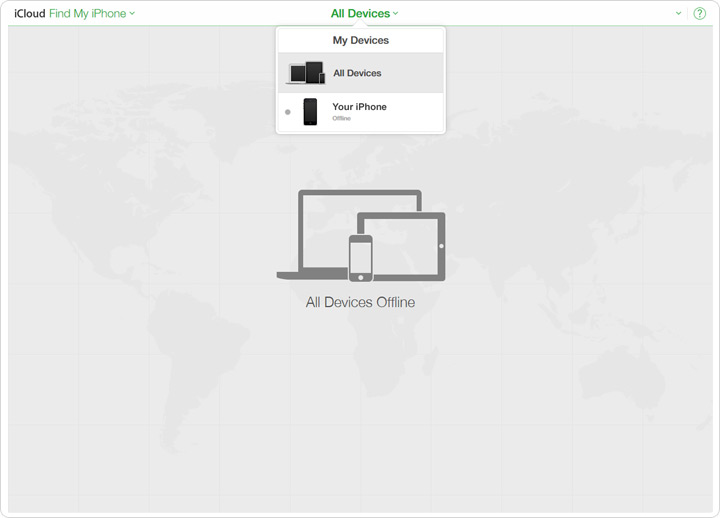Expand the account chevron beside help

tap(678, 13)
